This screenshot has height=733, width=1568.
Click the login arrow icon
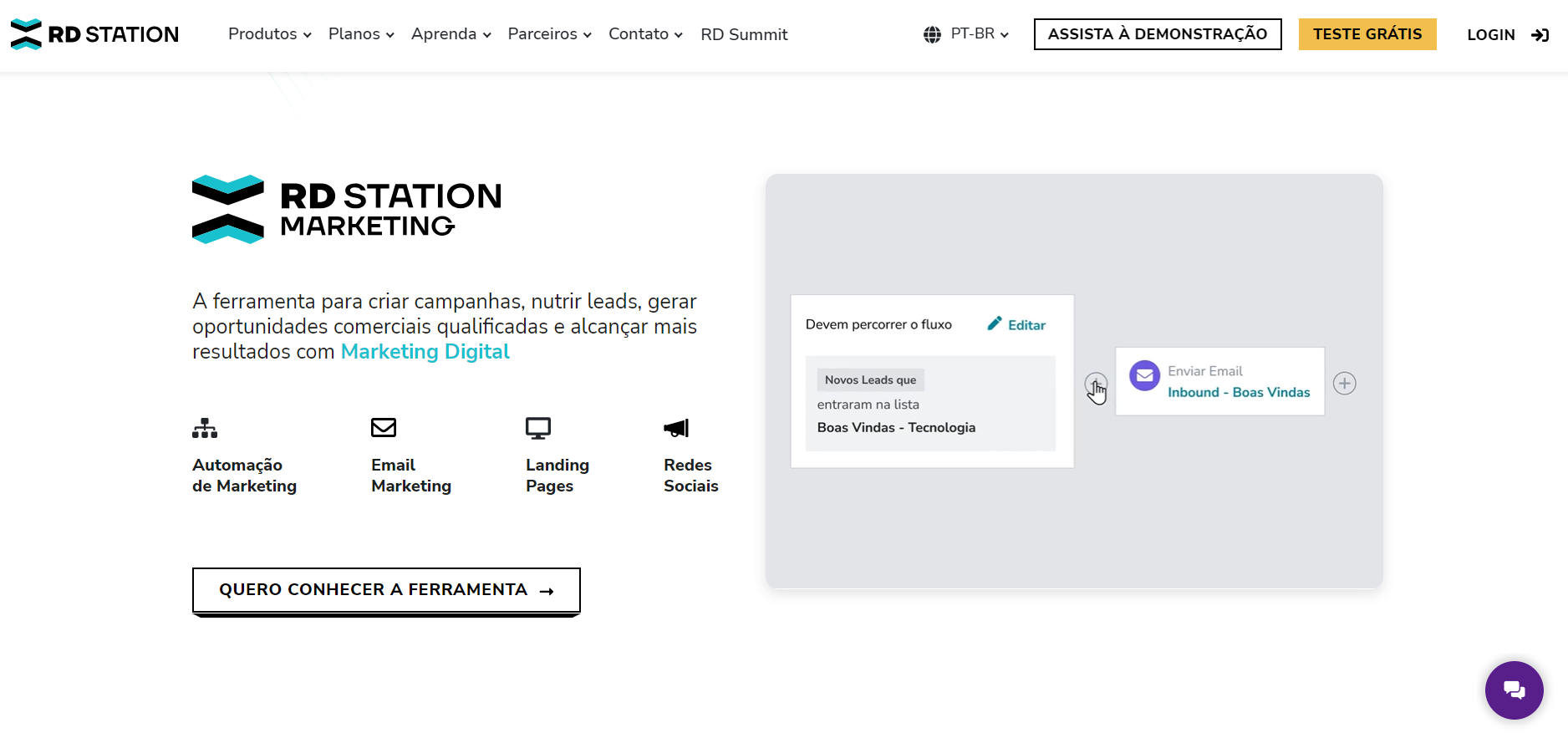pos(1540,35)
